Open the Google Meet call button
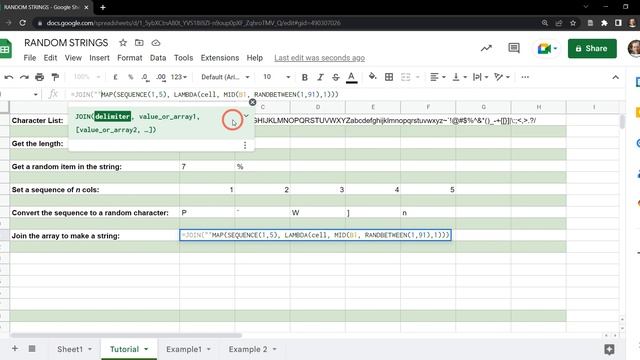Viewport: 640px width, 360px height. point(547,49)
